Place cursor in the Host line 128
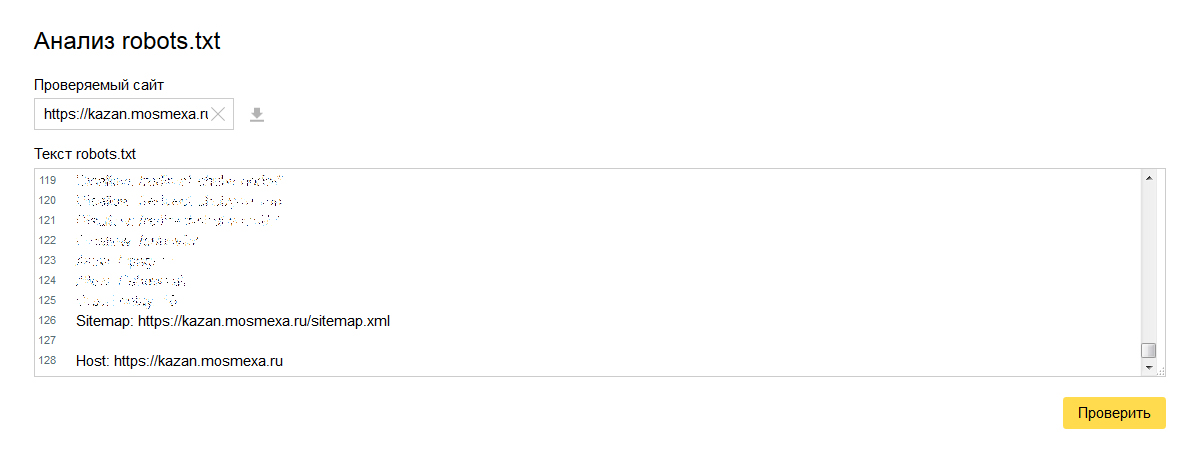Screen dimensions: 1200x451 point(180,361)
